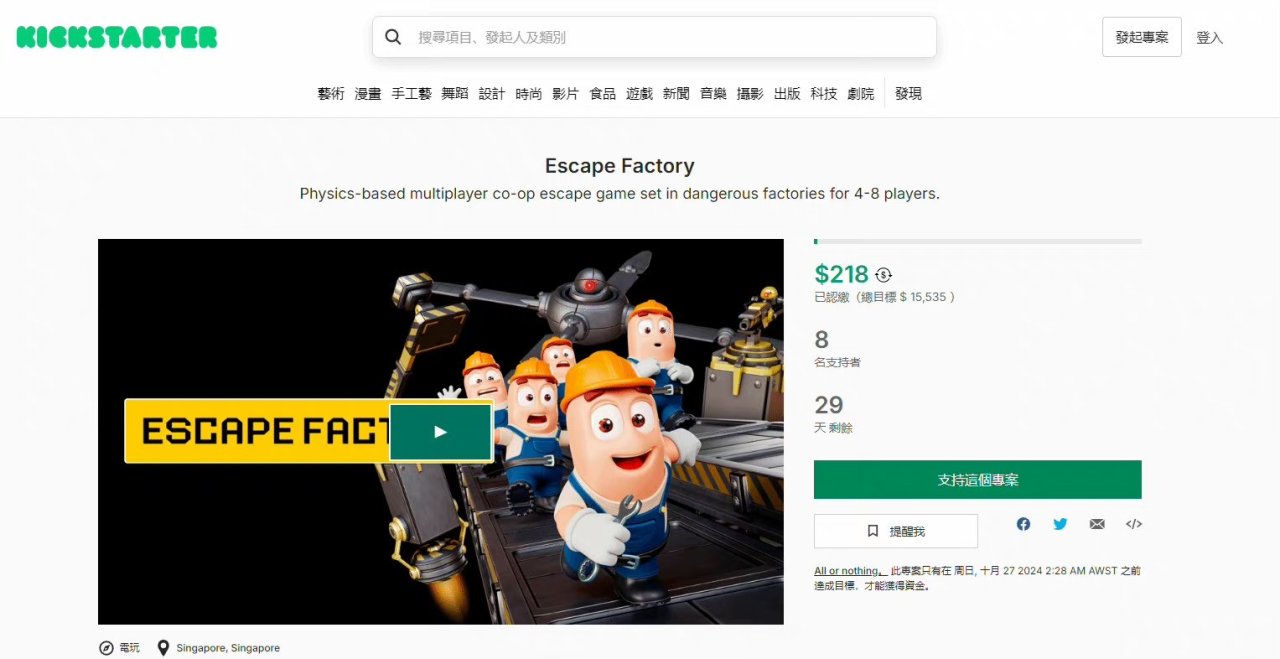Click the search magnifier icon
Screen dimensions: 1280x659
coord(394,37)
